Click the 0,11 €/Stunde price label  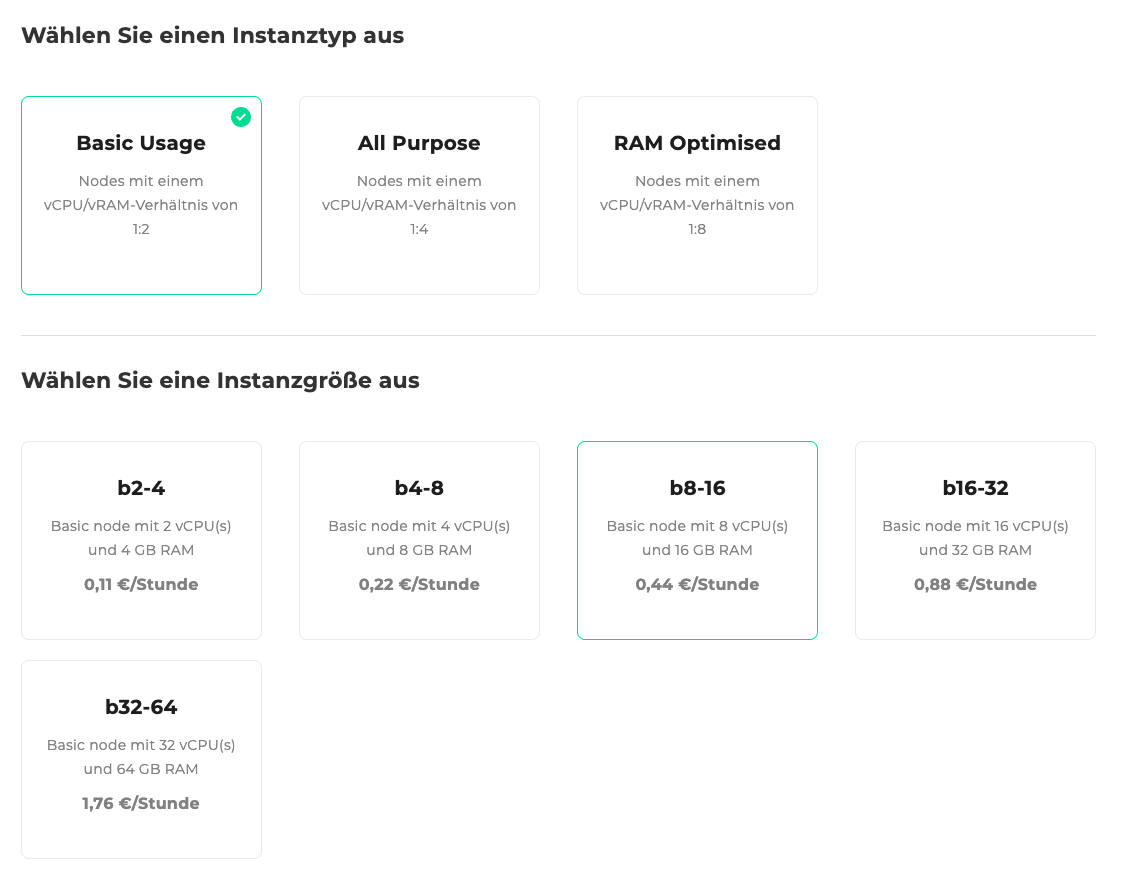tap(141, 584)
